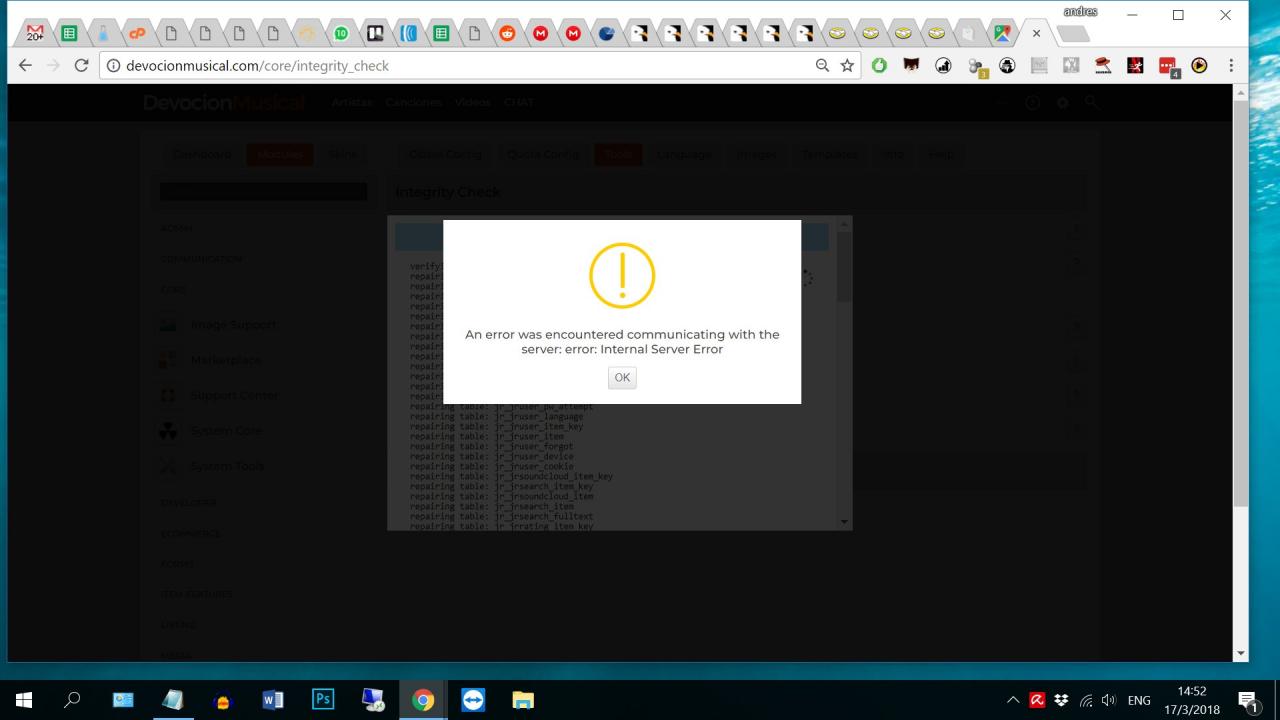Bookmark this page with the star icon
Image resolution: width=1280 pixels, height=720 pixels.
pyautogui.click(x=847, y=65)
